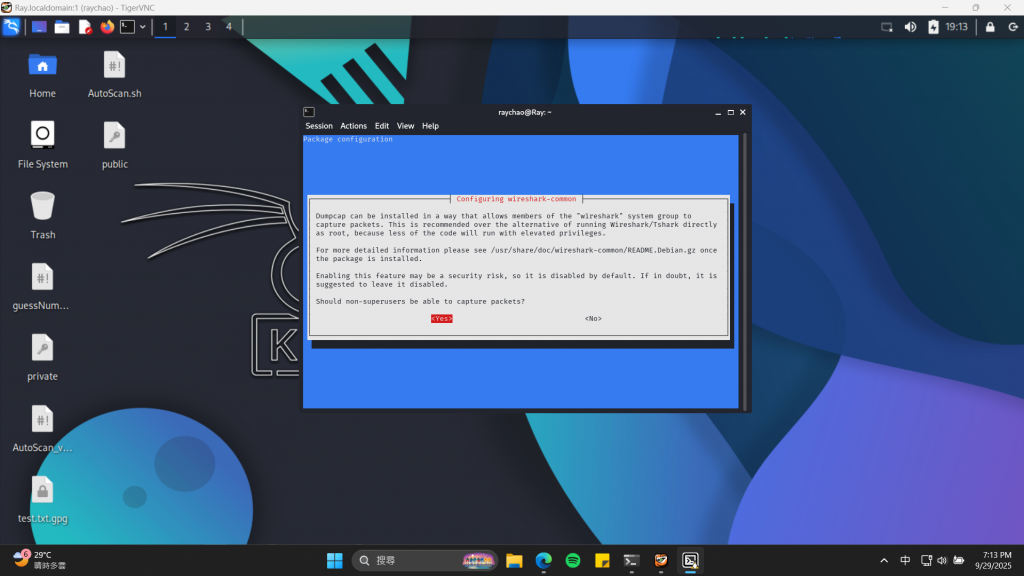Close the TigerVNC viewer window
This screenshot has height=576, width=1024.
click(1007, 8)
